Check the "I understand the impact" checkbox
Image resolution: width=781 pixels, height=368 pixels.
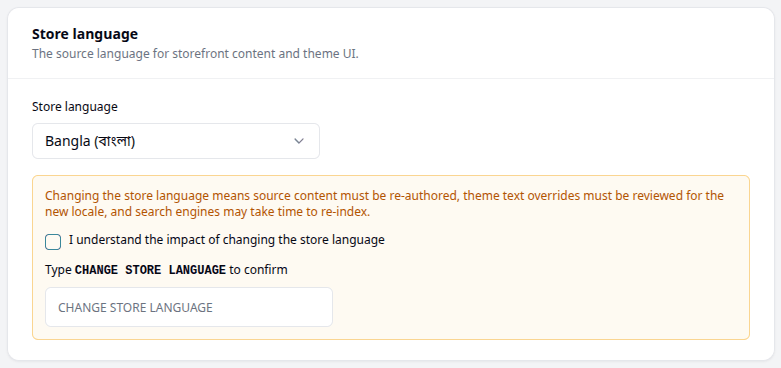click(x=53, y=242)
